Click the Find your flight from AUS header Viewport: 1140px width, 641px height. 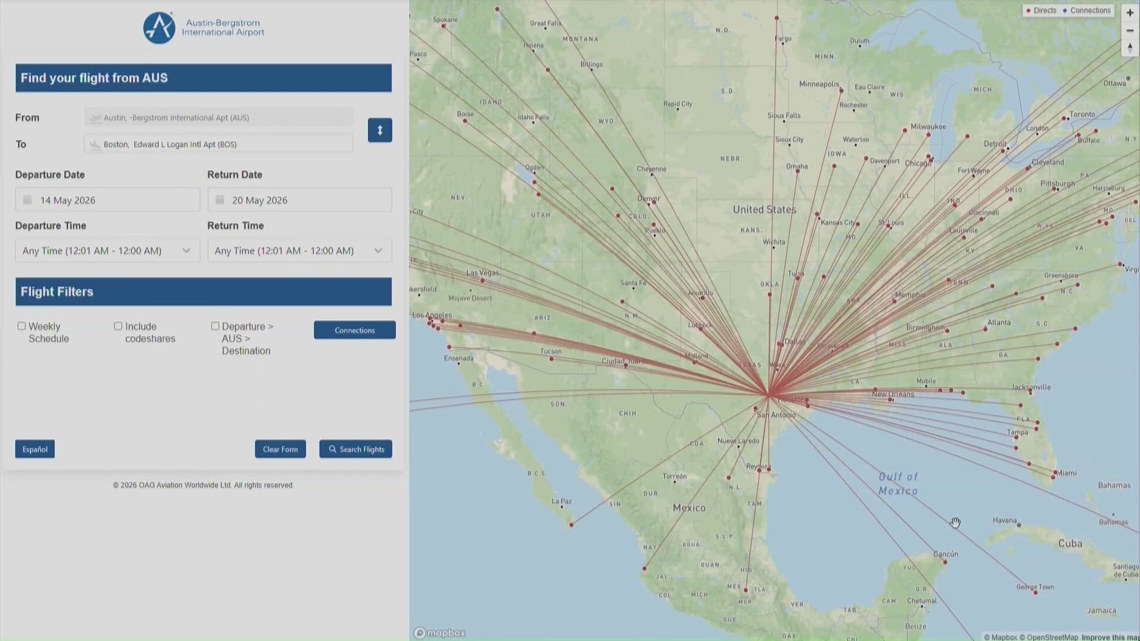point(204,78)
